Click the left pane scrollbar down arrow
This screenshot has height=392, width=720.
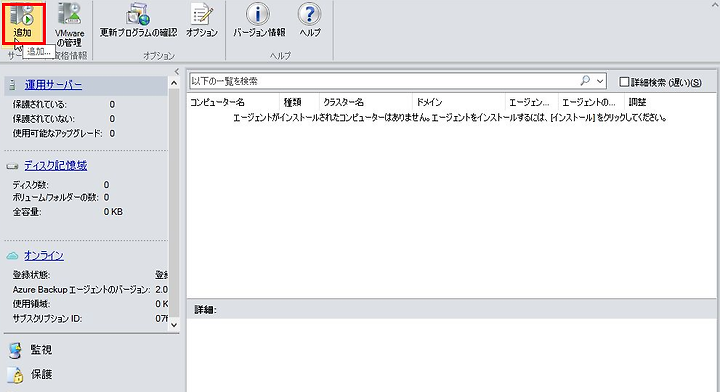pyautogui.click(x=174, y=325)
